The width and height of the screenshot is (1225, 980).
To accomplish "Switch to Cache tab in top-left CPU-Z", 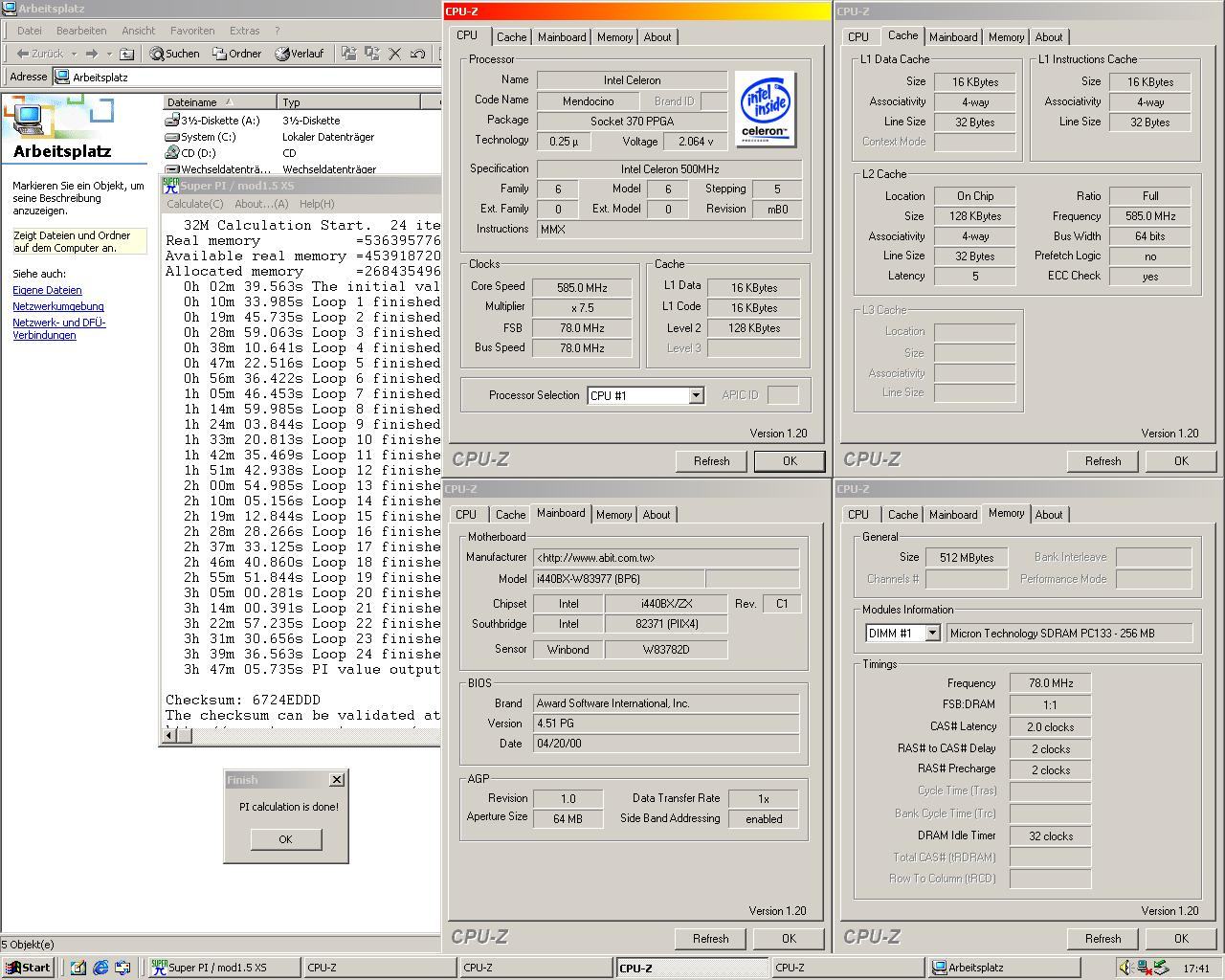I will (511, 37).
